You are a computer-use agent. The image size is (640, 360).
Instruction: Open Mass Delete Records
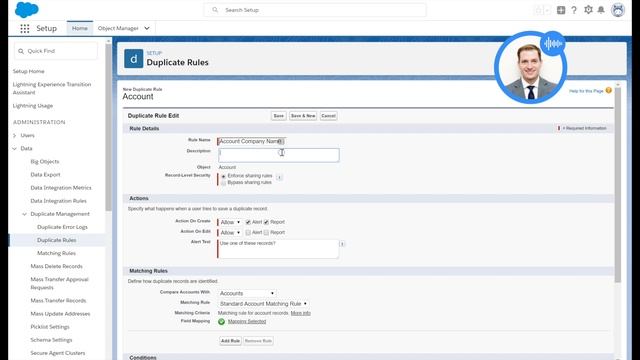56,266
